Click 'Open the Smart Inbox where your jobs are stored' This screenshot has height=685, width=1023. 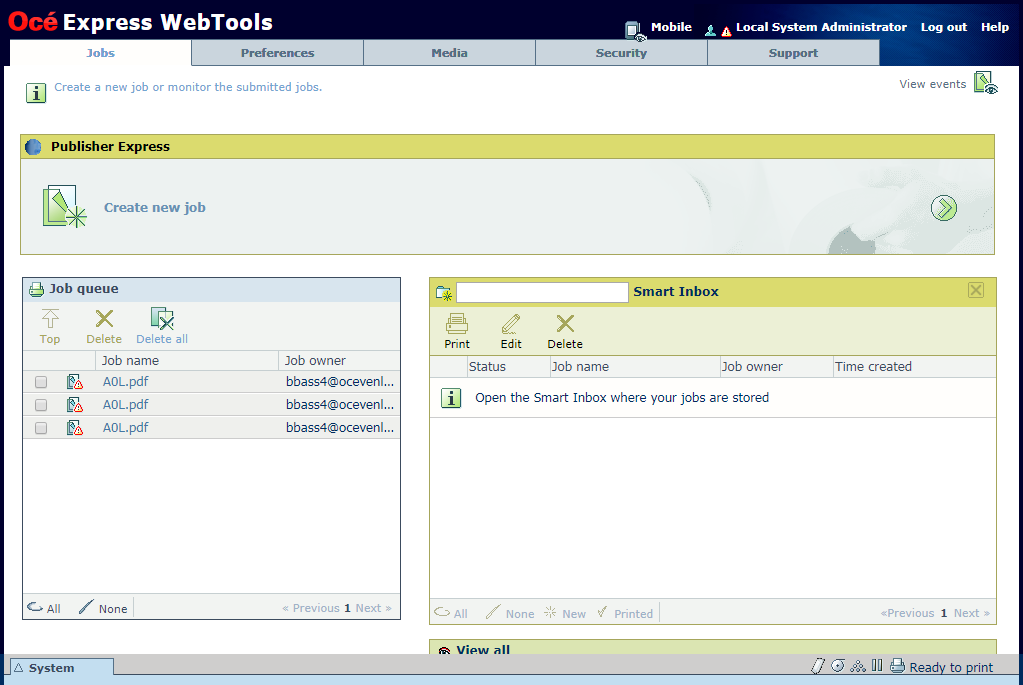click(622, 398)
